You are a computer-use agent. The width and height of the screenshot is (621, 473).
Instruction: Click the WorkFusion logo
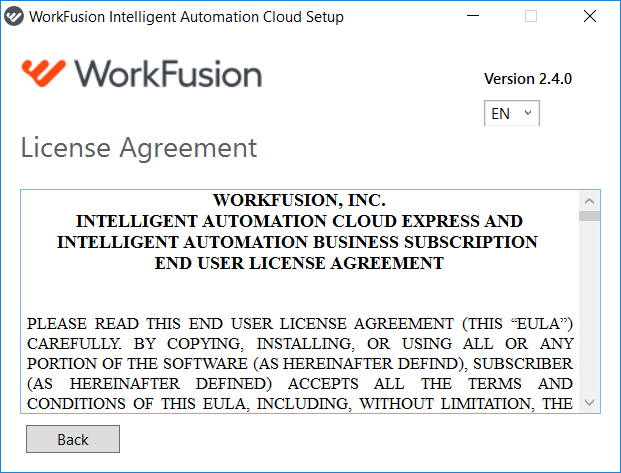(142, 74)
